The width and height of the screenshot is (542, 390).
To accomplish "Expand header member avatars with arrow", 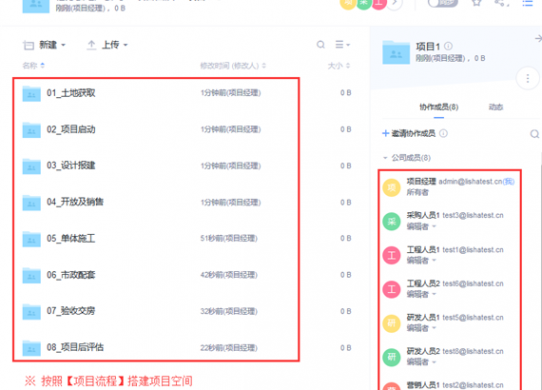I will (394, 3).
